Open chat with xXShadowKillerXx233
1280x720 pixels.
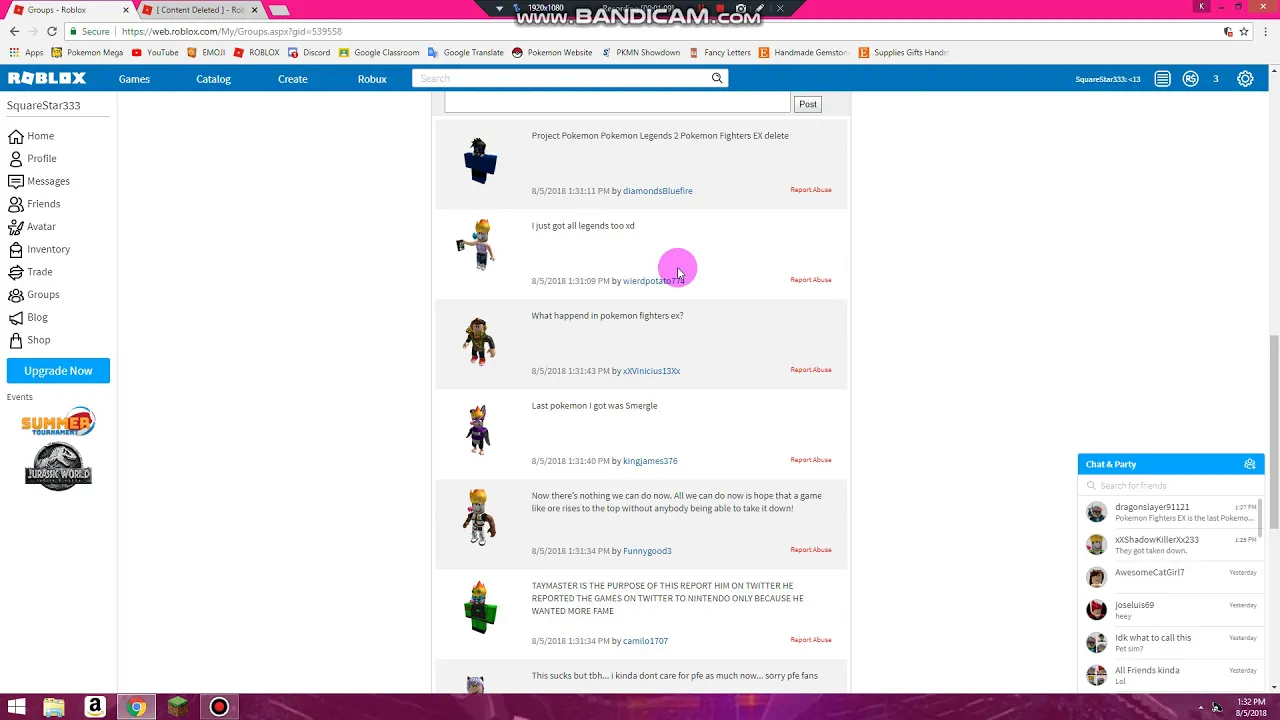[x=1170, y=545]
